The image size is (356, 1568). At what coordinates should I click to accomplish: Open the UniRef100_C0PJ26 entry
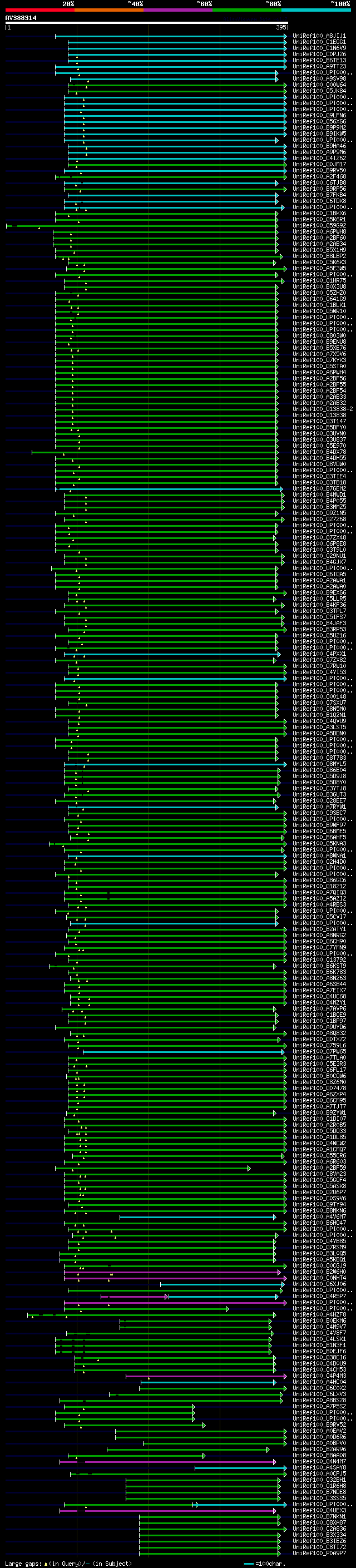[319, 54]
